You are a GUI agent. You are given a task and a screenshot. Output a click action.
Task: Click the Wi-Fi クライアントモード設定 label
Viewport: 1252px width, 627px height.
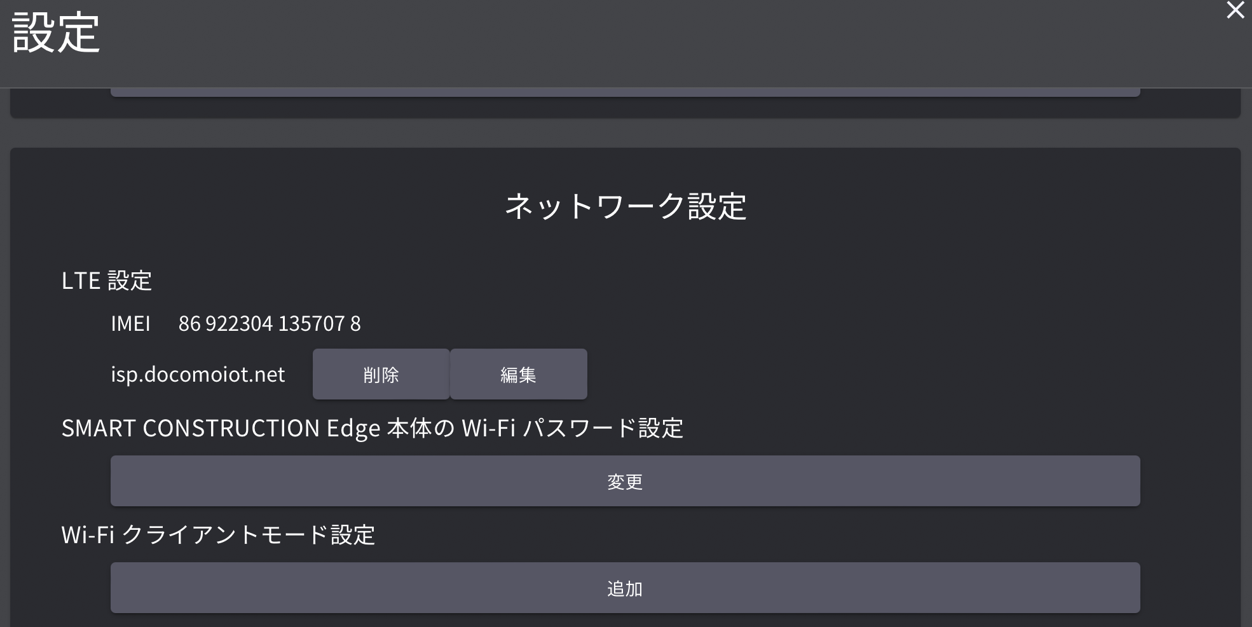(218, 534)
